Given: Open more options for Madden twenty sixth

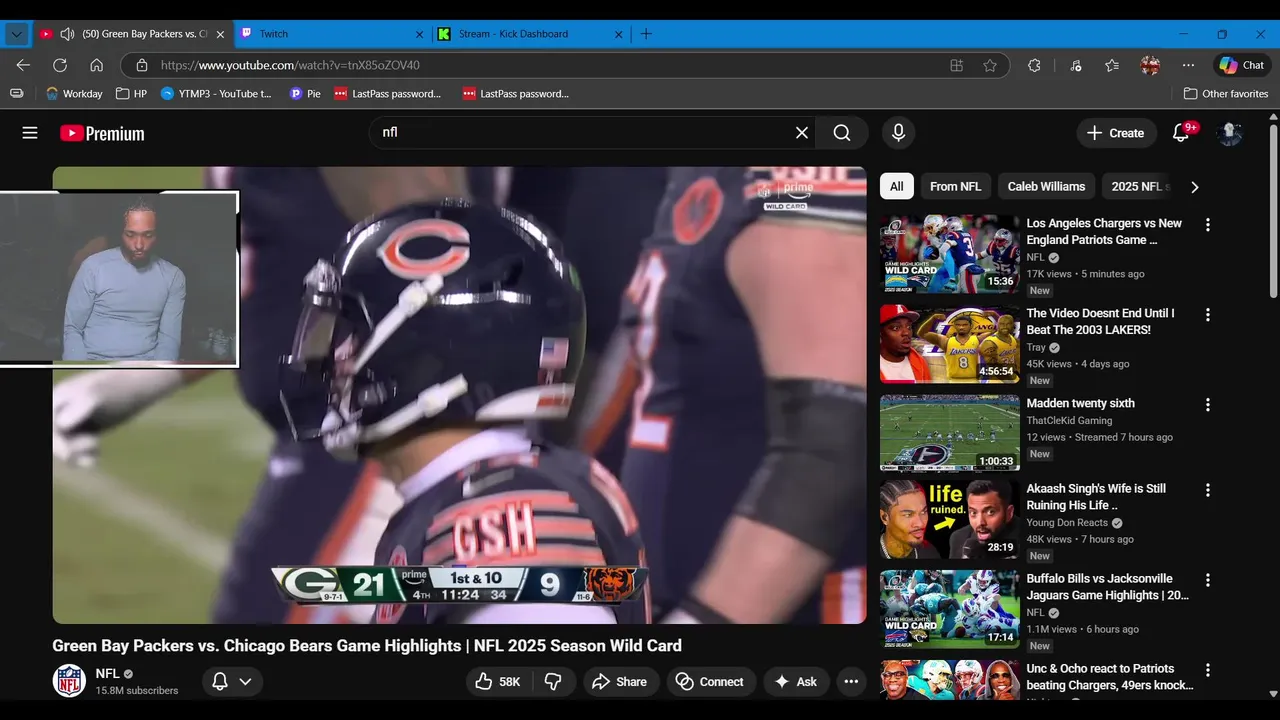Looking at the screenshot, I should (x=1207, y=405).
